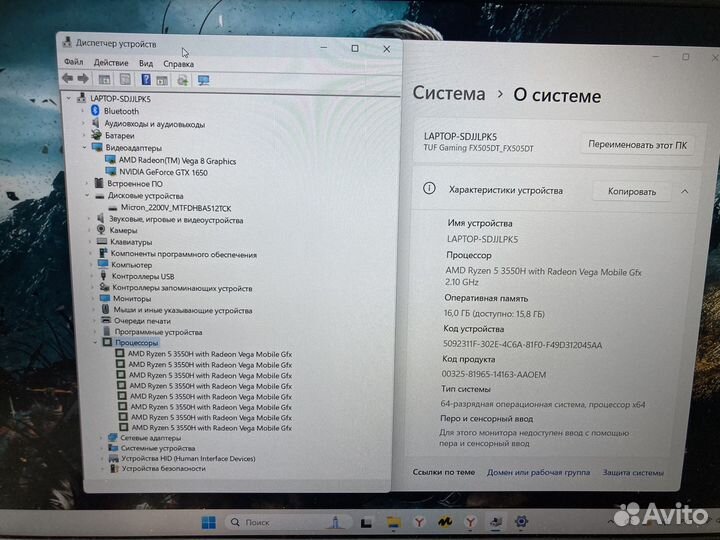The image size is (720, 540).
Task: Select the Мониторы category
Action: tap(131, 299)
